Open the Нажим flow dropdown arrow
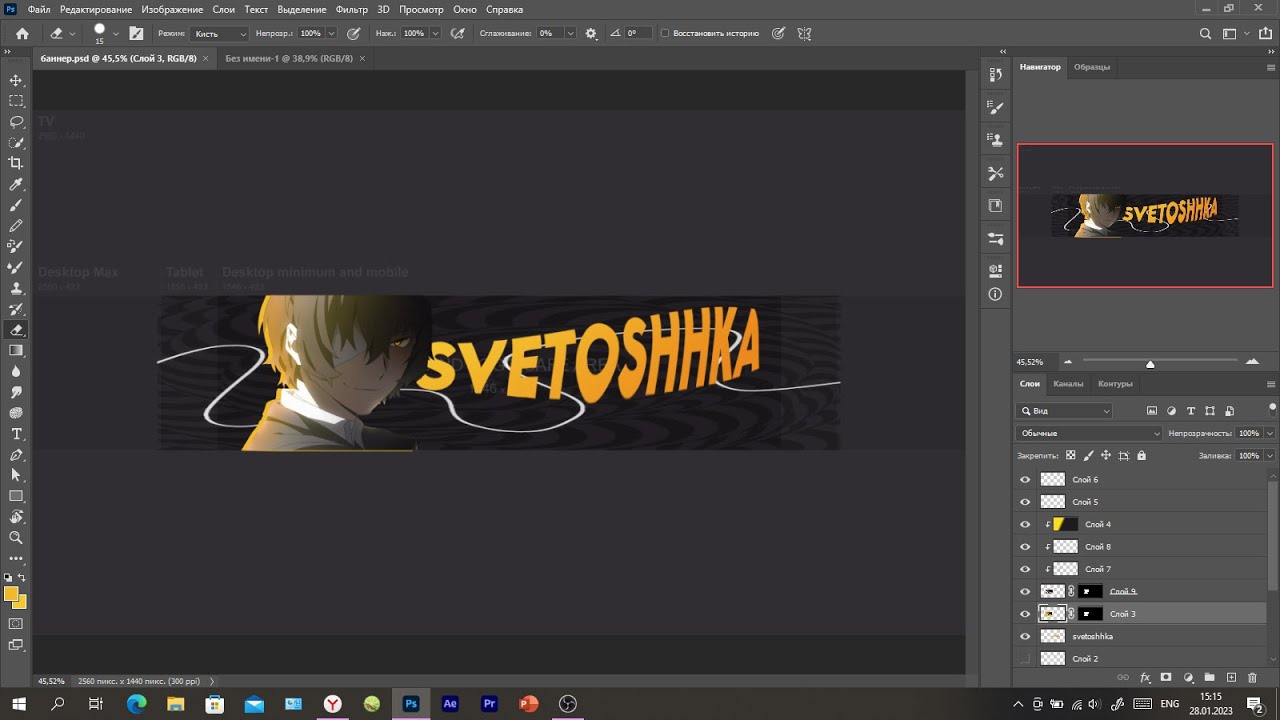This screenshot has width=1280, height=720. [x=434, y=33]
